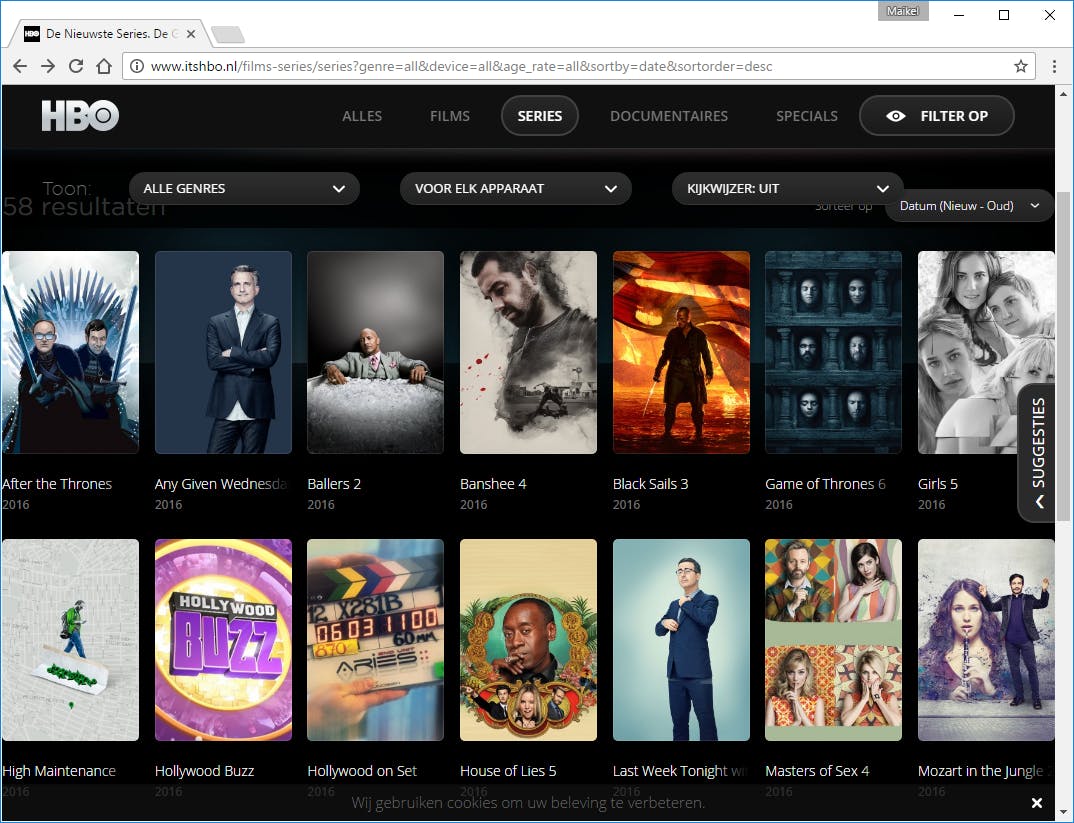The height and width of the screenshot is (823, 1074).
Task: Click the Maikel profile button
Action: tap(903, 11)
